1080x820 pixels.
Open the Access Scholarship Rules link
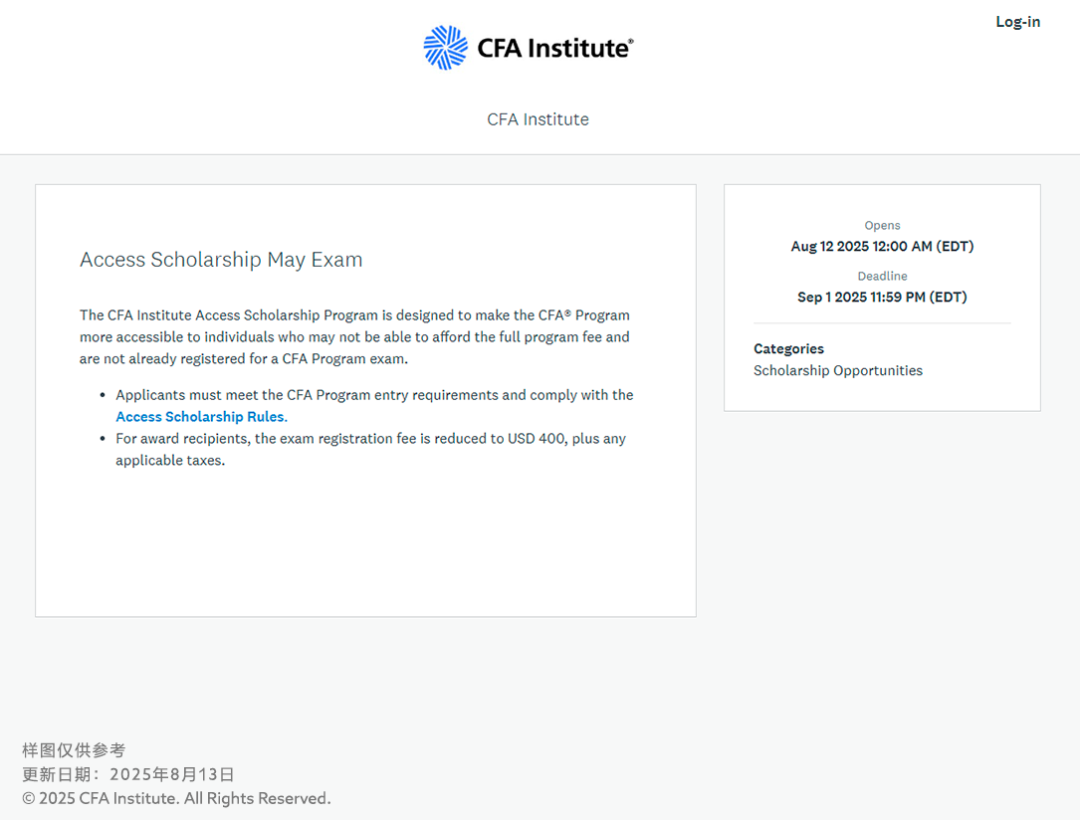tap(199, 416)
